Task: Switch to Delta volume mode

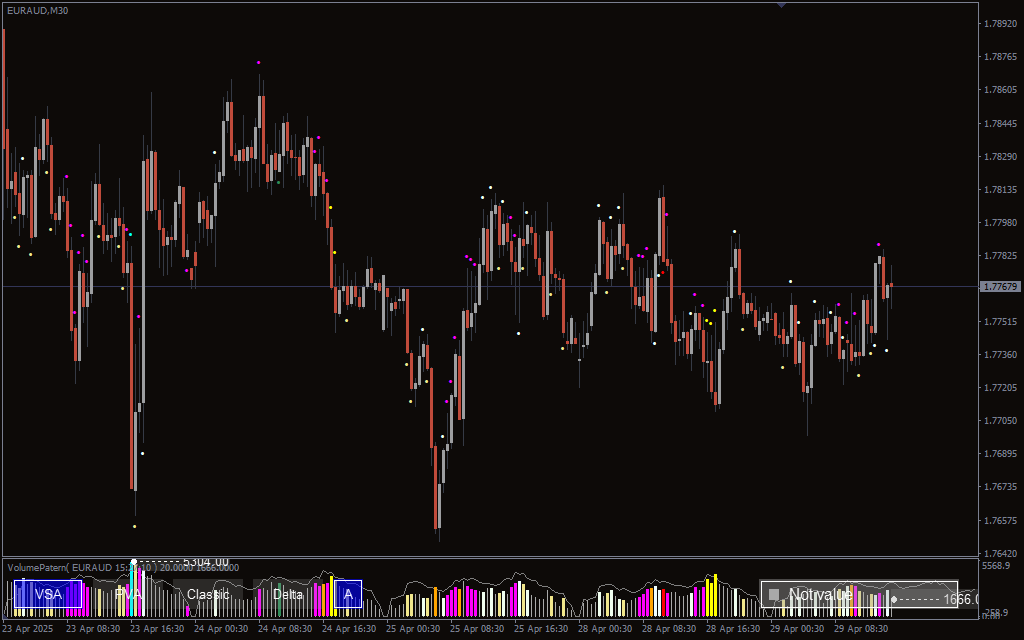Action: click(288, 594)
